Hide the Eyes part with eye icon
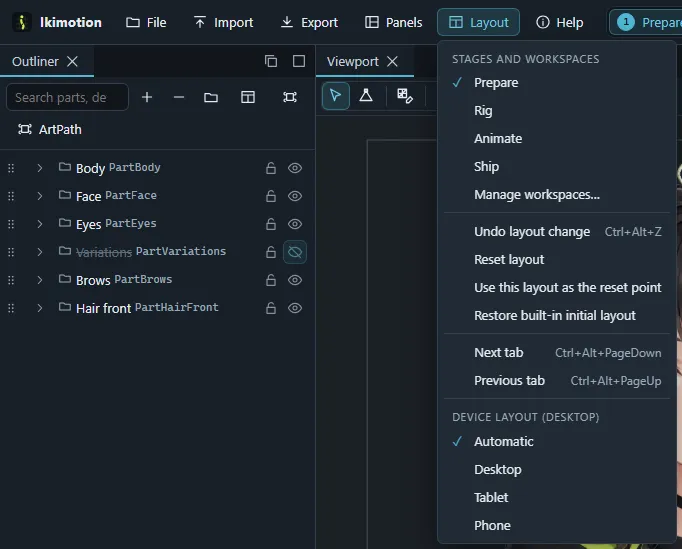 [x=295, y=224]
